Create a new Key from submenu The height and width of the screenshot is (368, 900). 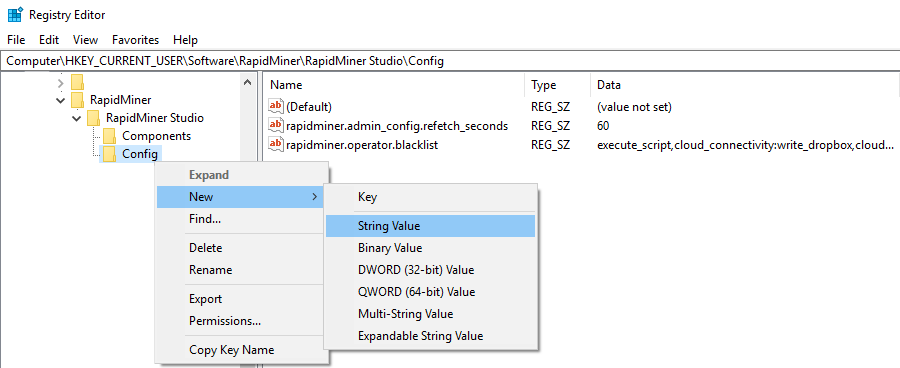click(x=430, y=197)
